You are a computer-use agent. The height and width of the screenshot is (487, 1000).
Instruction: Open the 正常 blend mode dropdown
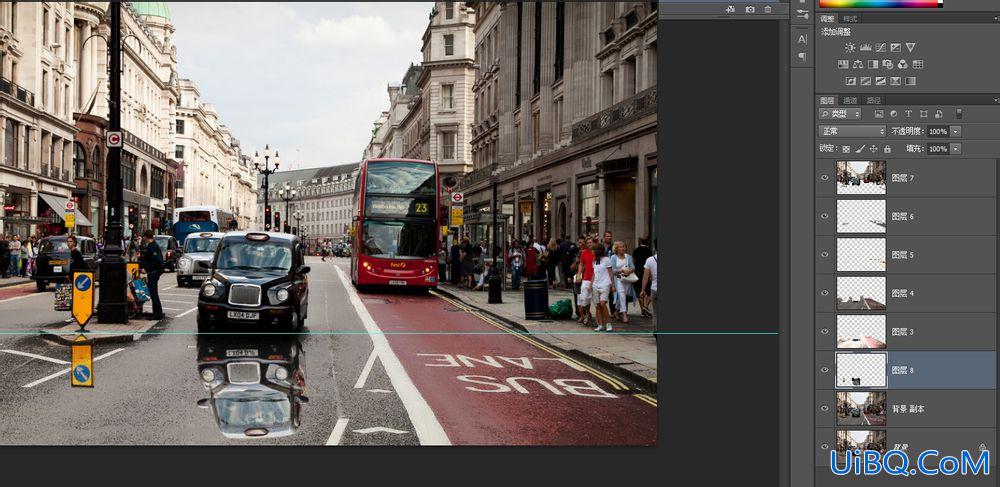point(852,131)
